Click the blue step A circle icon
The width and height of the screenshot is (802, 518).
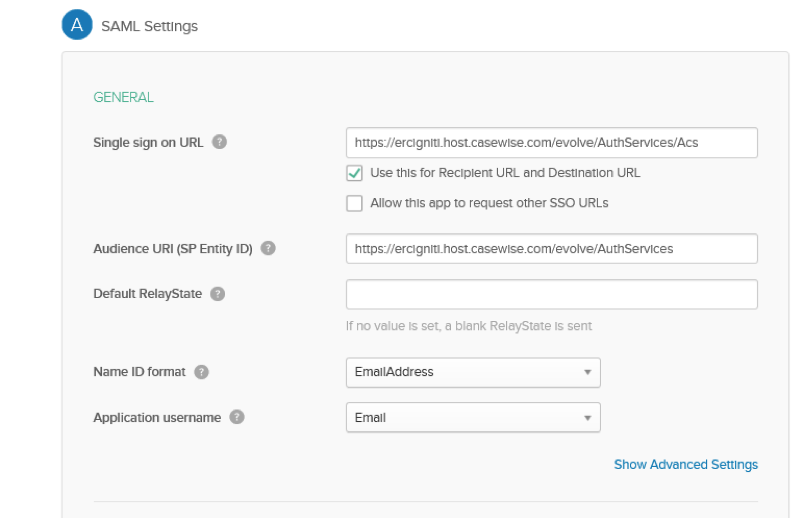click(x=77, y=26)
